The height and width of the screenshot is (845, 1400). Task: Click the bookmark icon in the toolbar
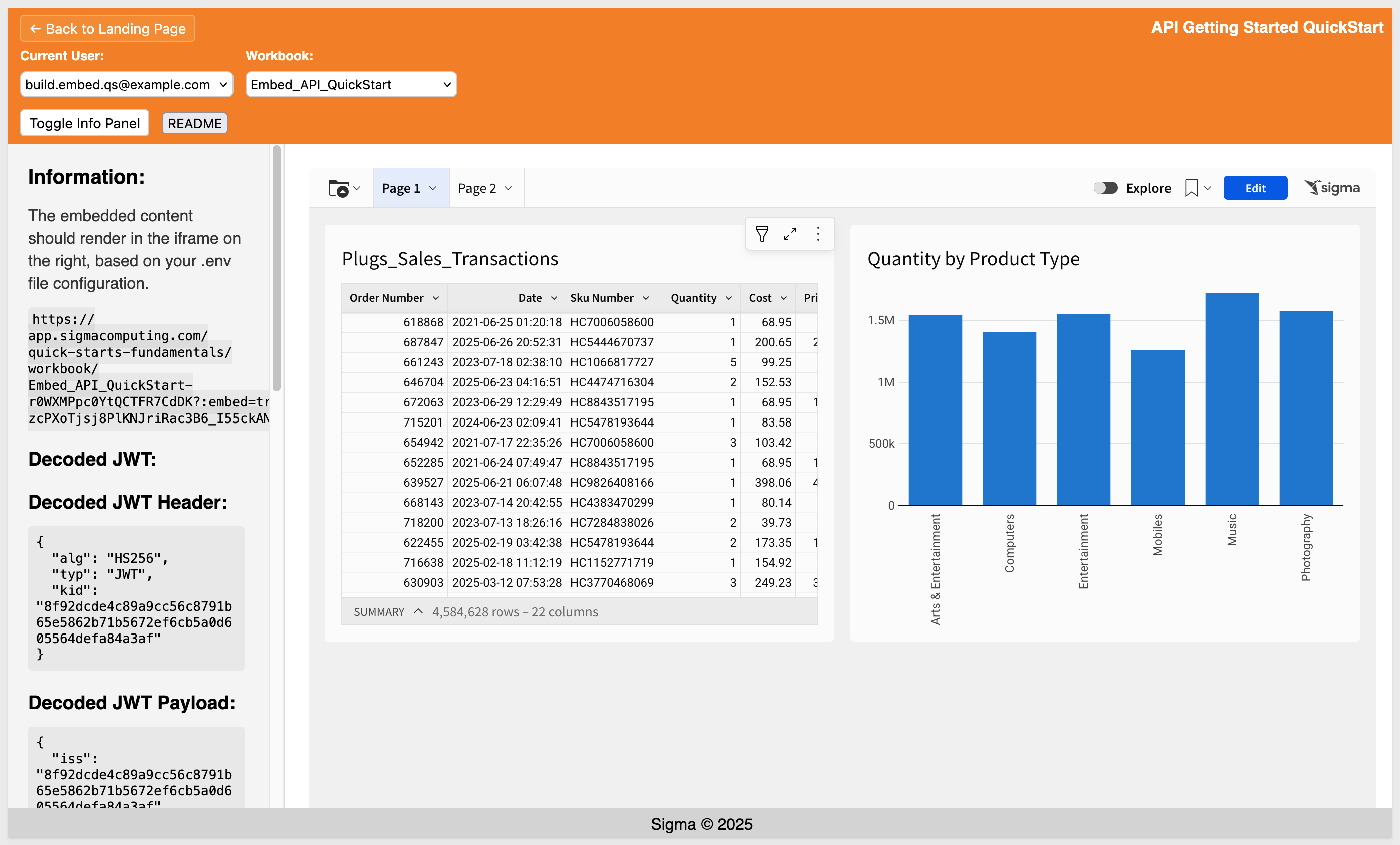[x=1192, y=188]
